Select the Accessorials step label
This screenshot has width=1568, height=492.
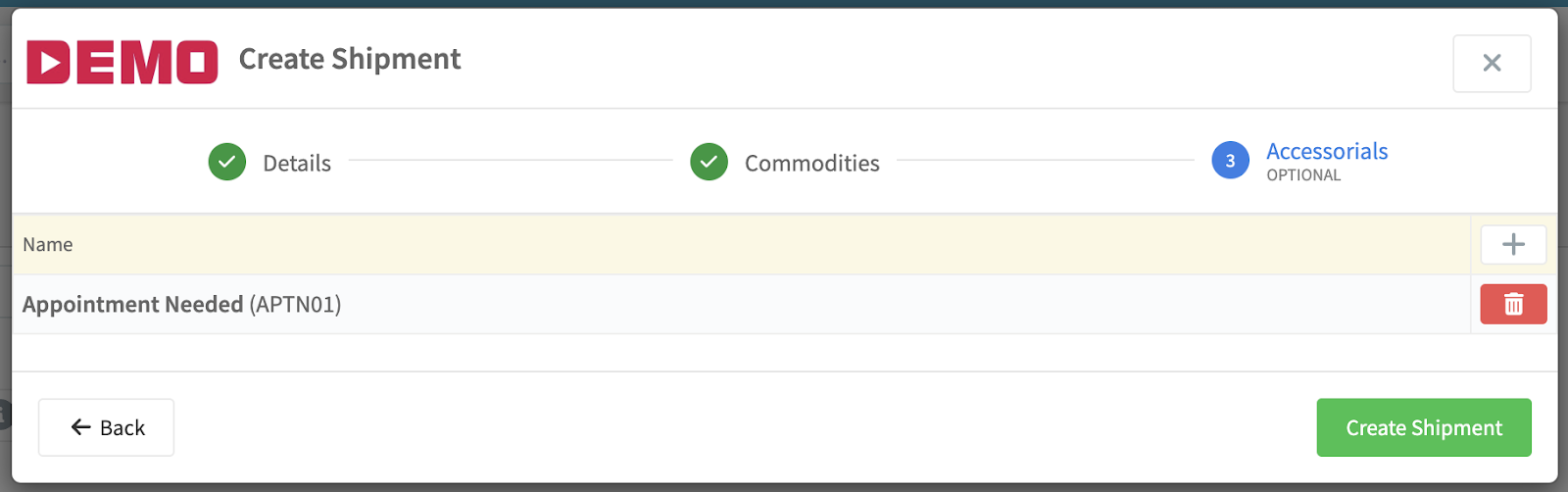tap(1327, 151)
